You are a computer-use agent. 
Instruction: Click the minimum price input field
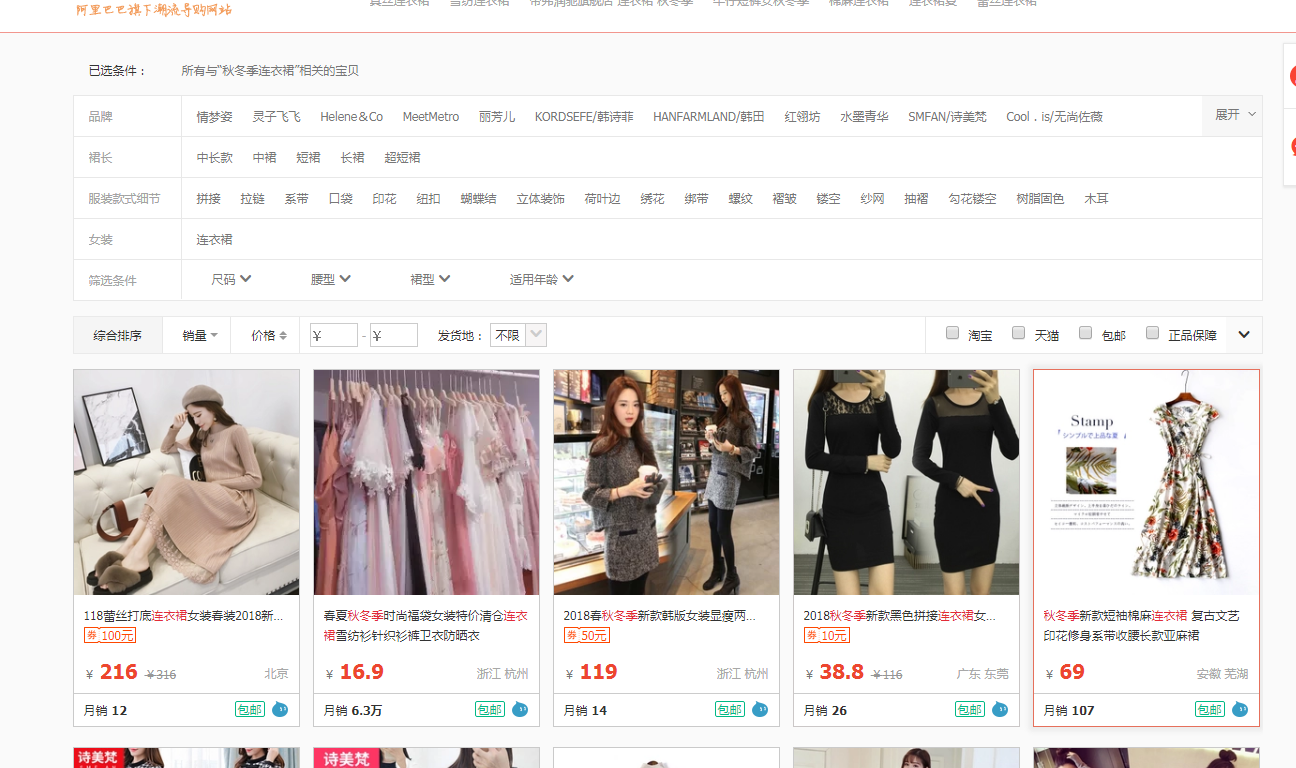[x=334, y=335]
